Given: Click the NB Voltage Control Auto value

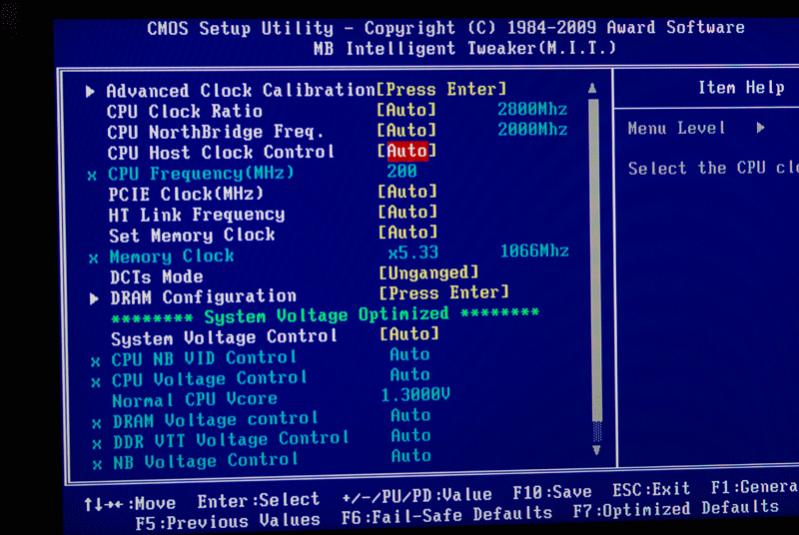Looking at the screenshot, I should pyautogui.click(x=411, y=456).
